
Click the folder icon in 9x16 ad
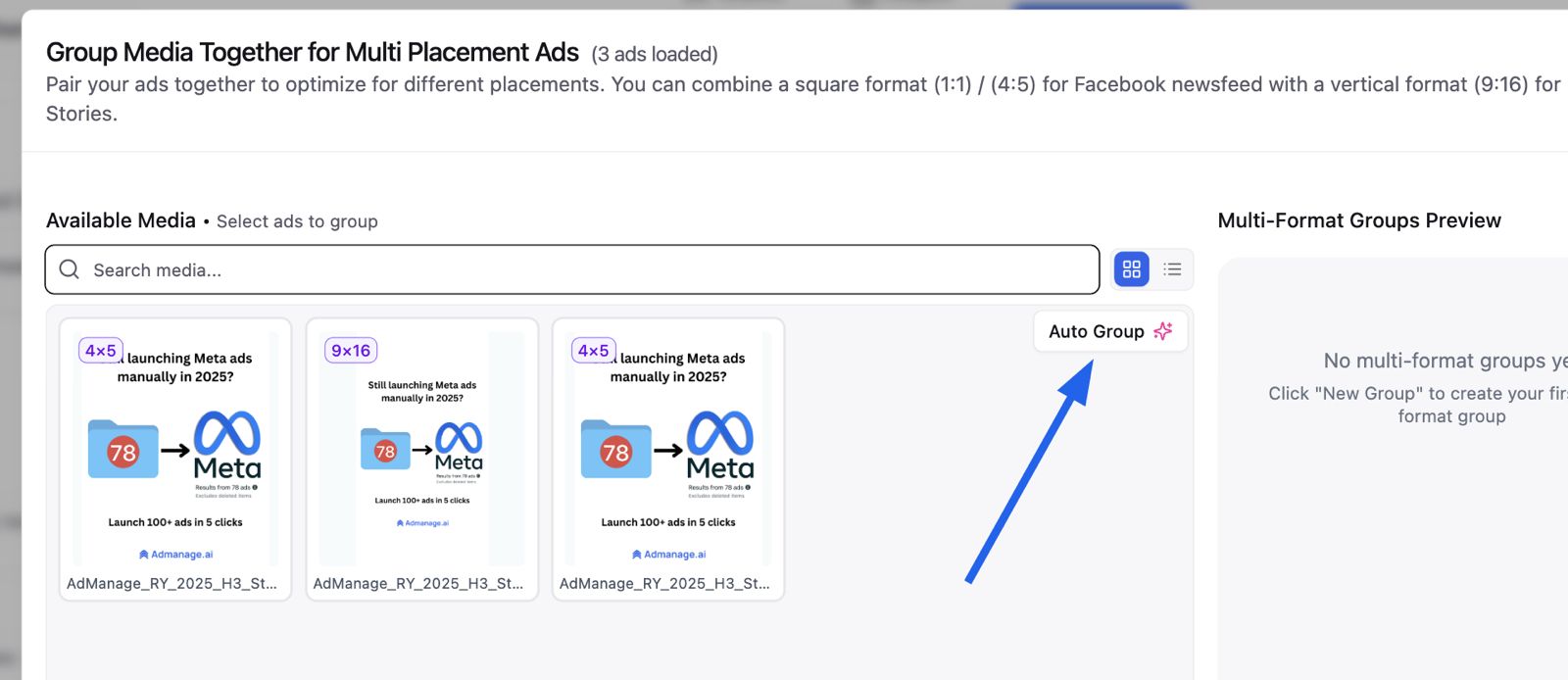pyautogui.click(x=385, y=449)
